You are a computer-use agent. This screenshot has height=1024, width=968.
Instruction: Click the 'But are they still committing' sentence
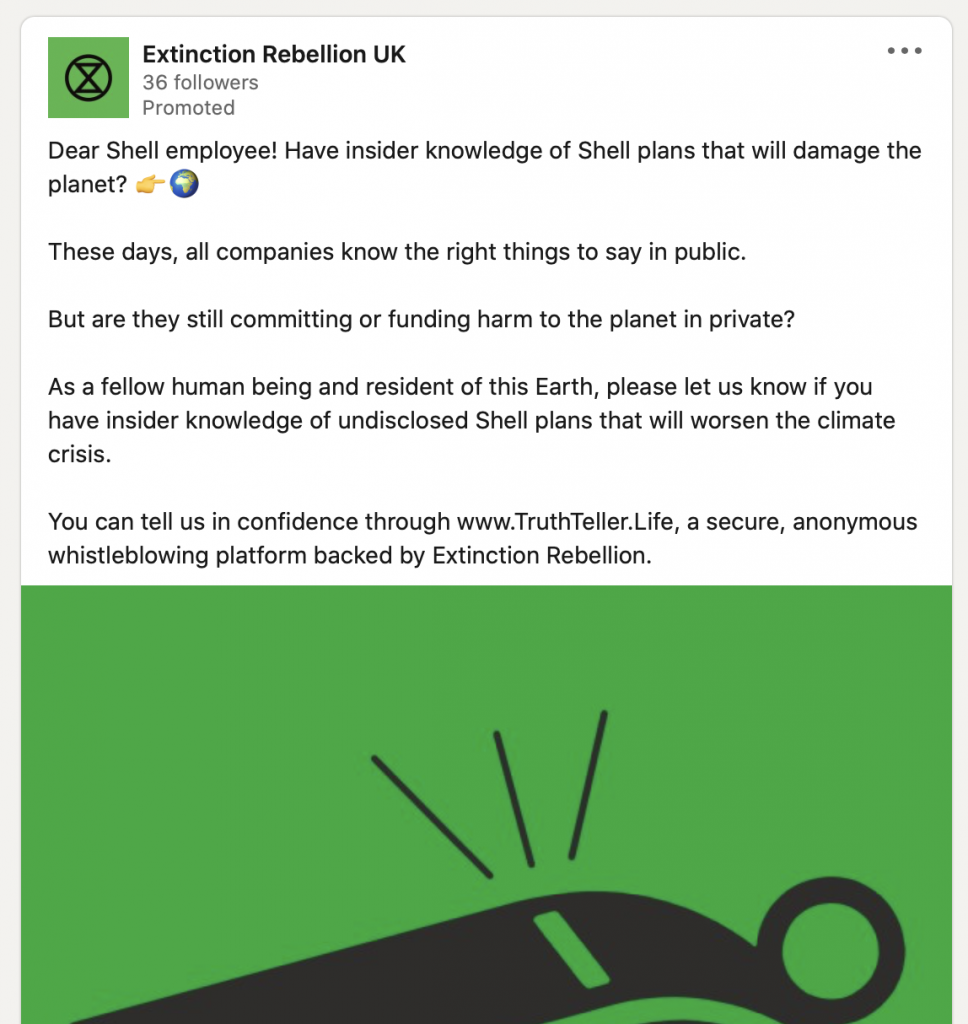(x=421, y=319)
